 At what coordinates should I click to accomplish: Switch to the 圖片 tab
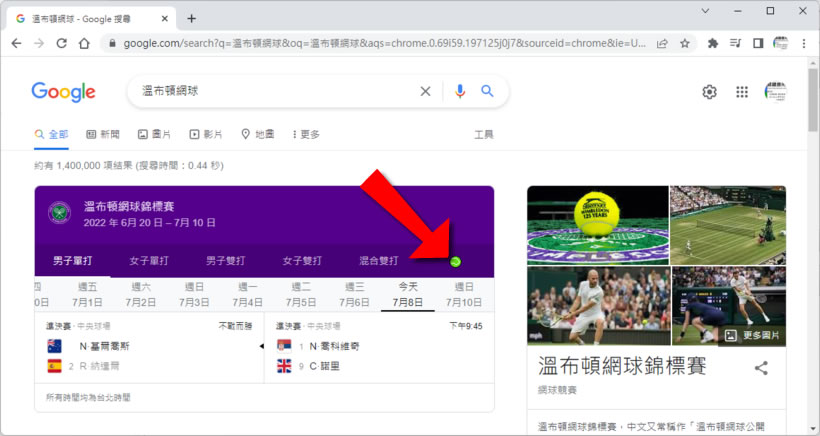tap(154, 134)
